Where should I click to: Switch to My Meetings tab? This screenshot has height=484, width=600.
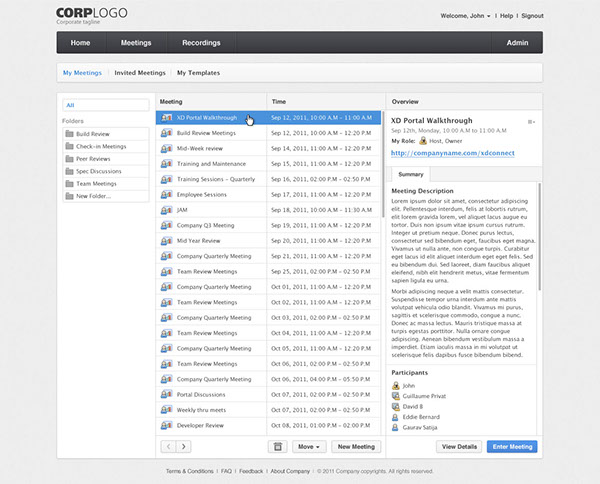pyautogui.click(x=82, y=73)
